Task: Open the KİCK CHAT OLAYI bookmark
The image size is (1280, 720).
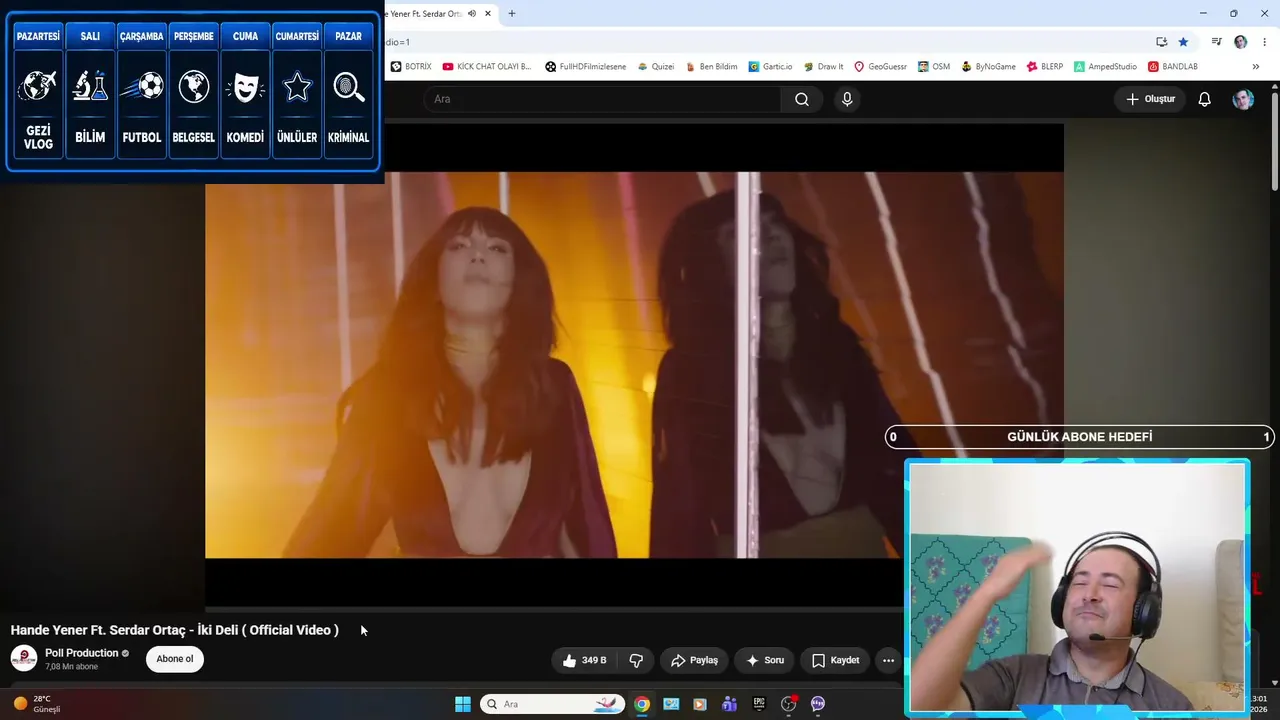Action: pyautogui.click(x=487, y=67)
